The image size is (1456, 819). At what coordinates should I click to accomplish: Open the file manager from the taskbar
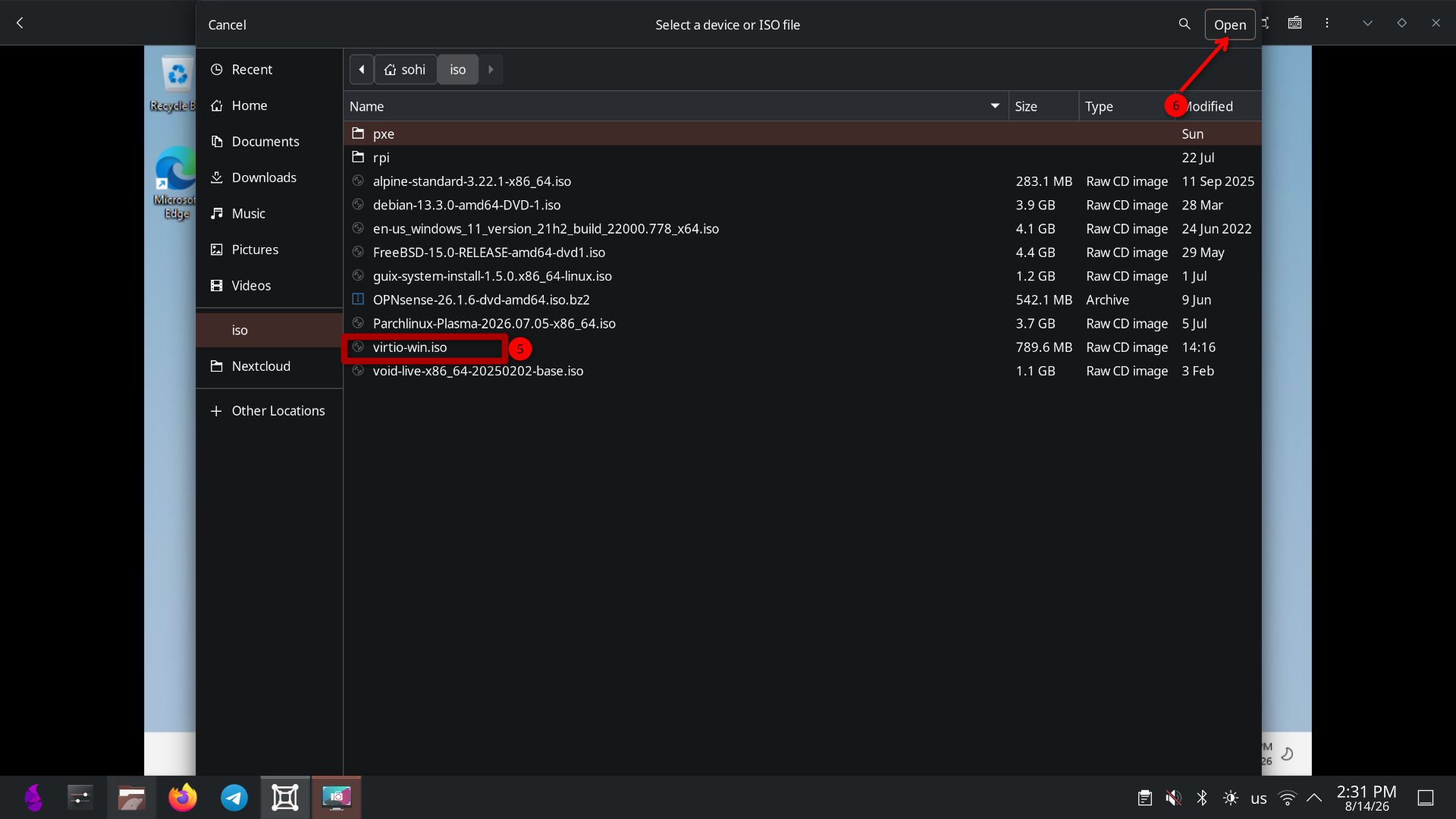131,798
